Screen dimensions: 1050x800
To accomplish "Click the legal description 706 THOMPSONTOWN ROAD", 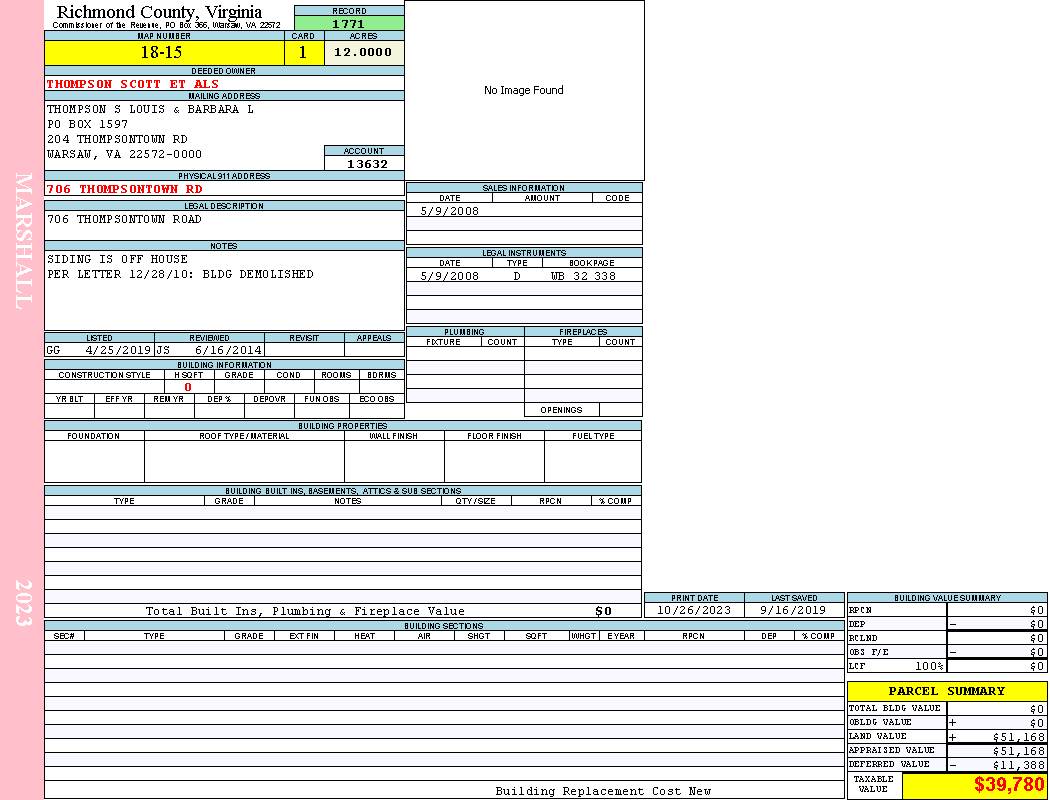I will click(124, 219).
